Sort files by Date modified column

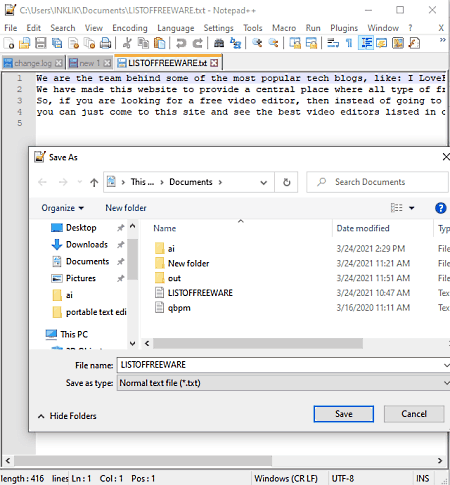click(x=363, y=228)
